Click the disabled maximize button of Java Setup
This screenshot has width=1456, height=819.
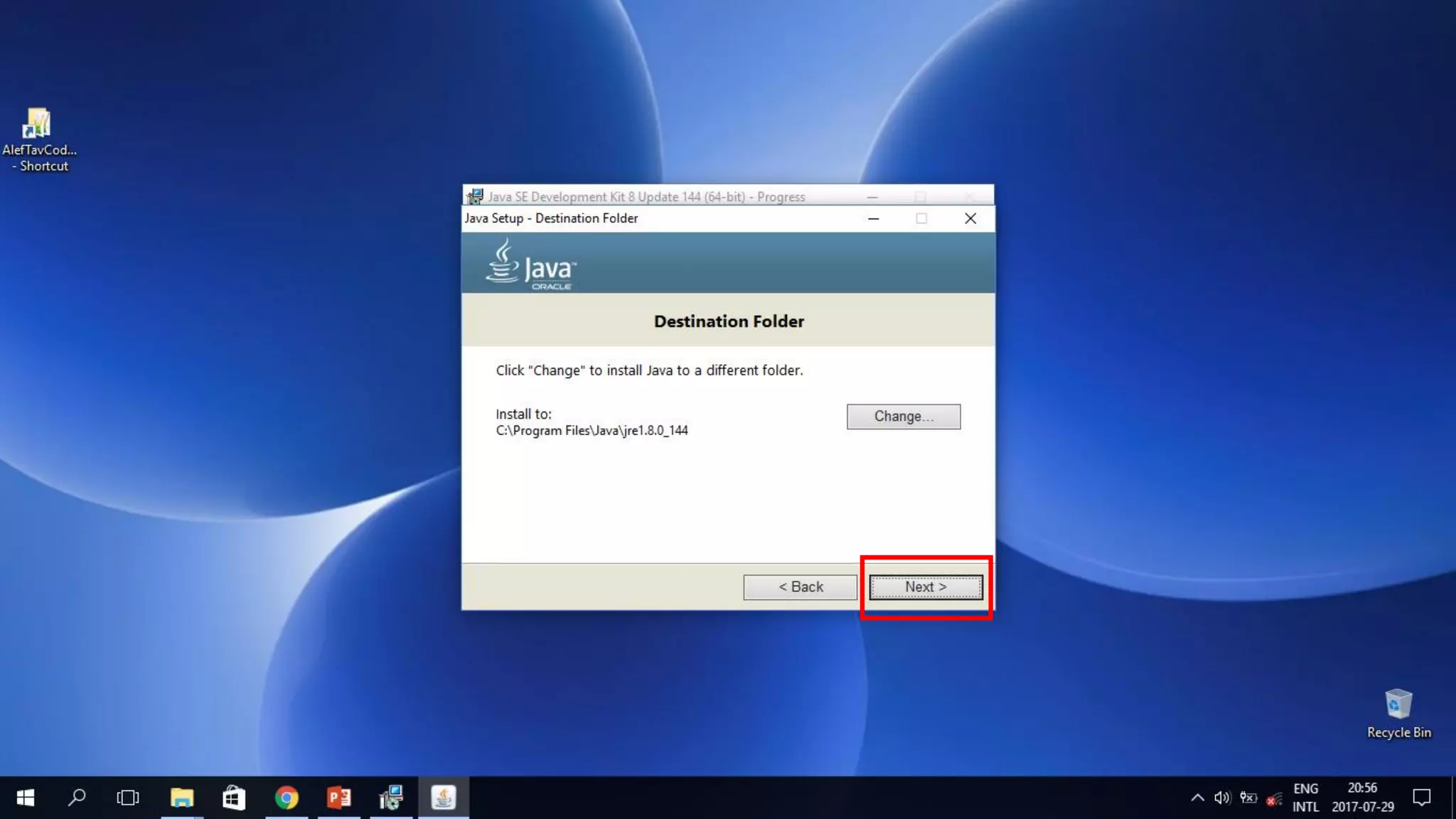[x=921, y=218]
